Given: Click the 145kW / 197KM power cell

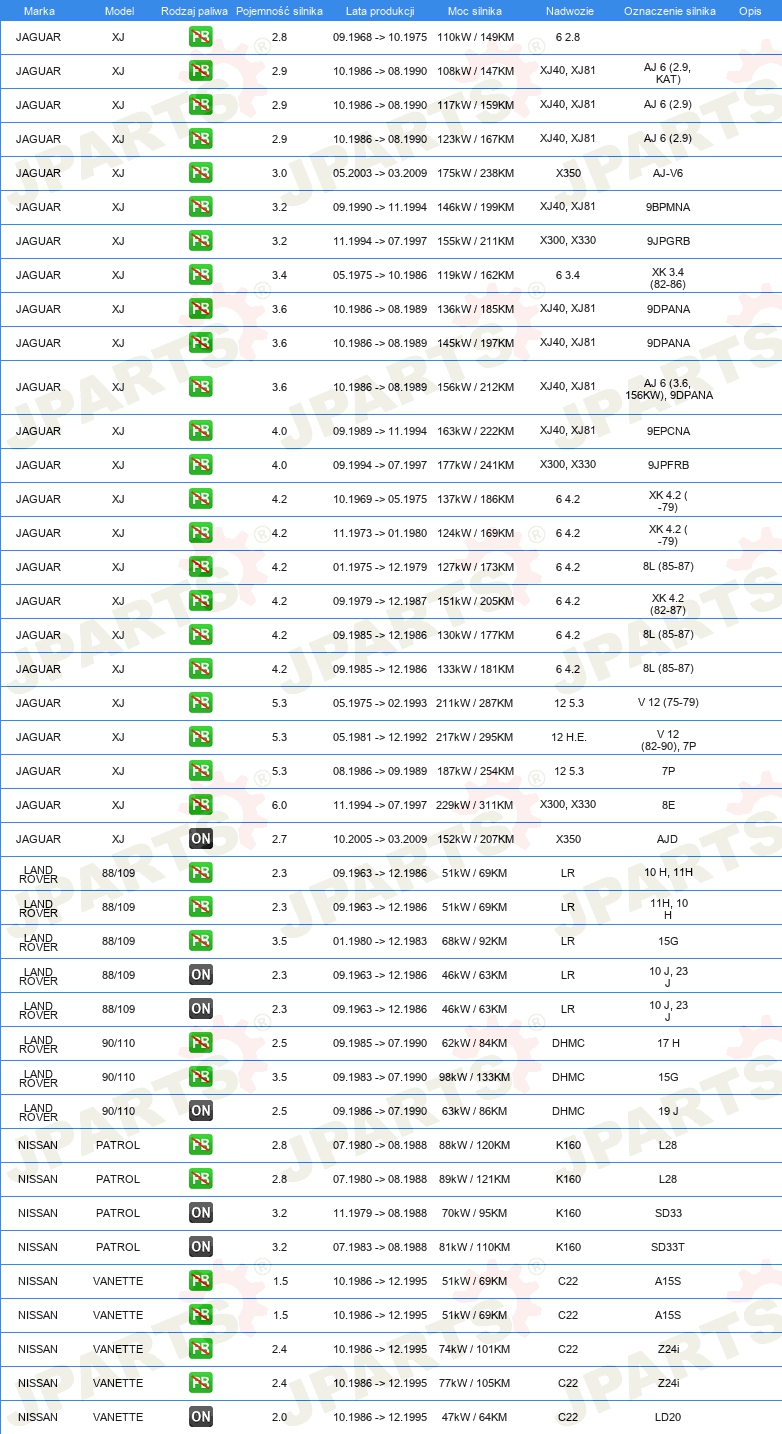Looking at the screenshot, I should 475,343.
